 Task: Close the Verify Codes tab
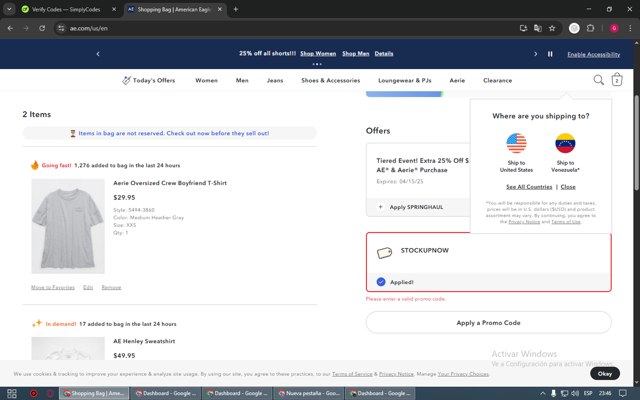[x=114, y=9]
